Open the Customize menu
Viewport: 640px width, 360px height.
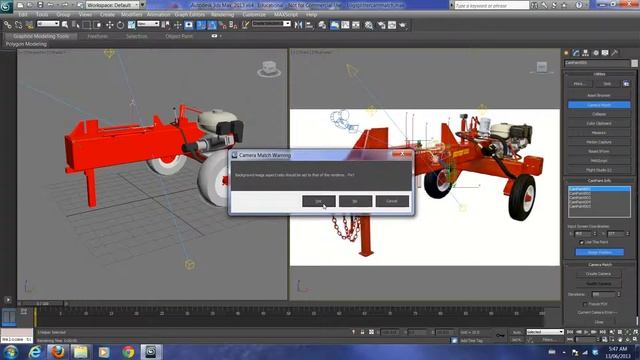(x=254, y=14)
